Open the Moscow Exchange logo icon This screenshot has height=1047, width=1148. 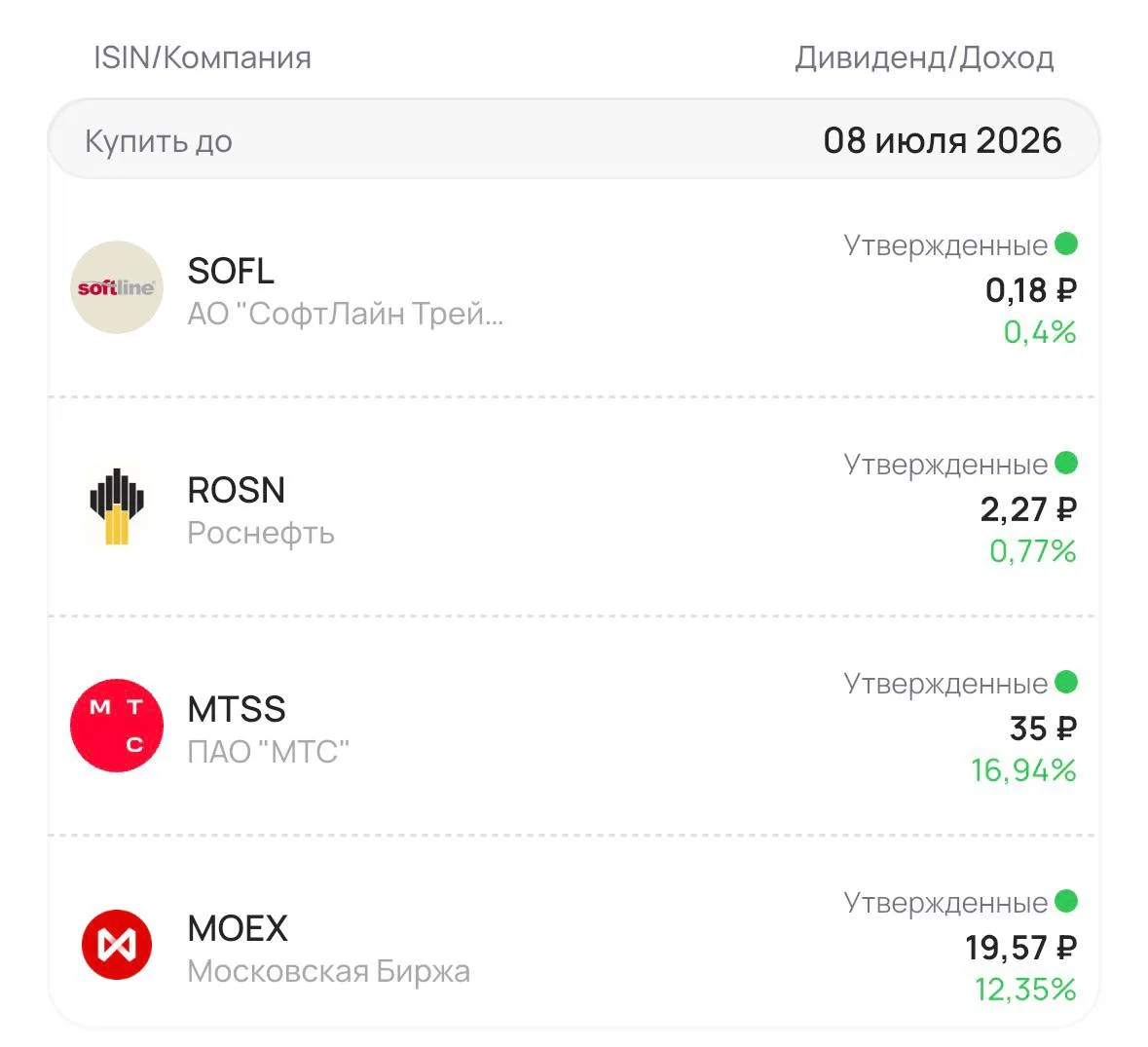pos(117,945)
